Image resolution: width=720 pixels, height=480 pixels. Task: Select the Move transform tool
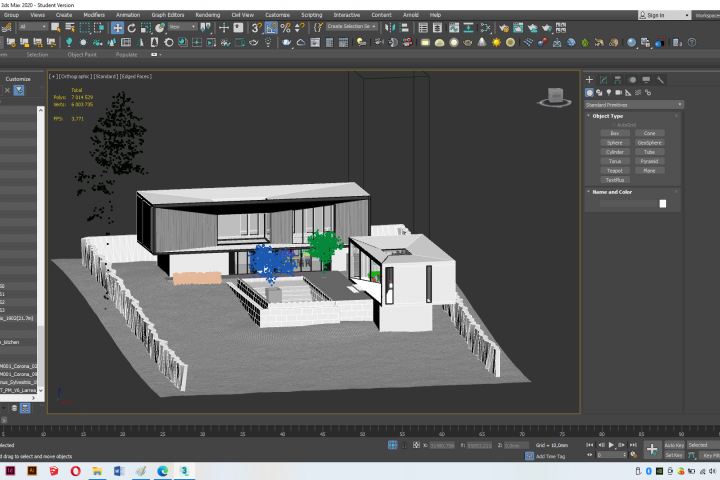118,28
